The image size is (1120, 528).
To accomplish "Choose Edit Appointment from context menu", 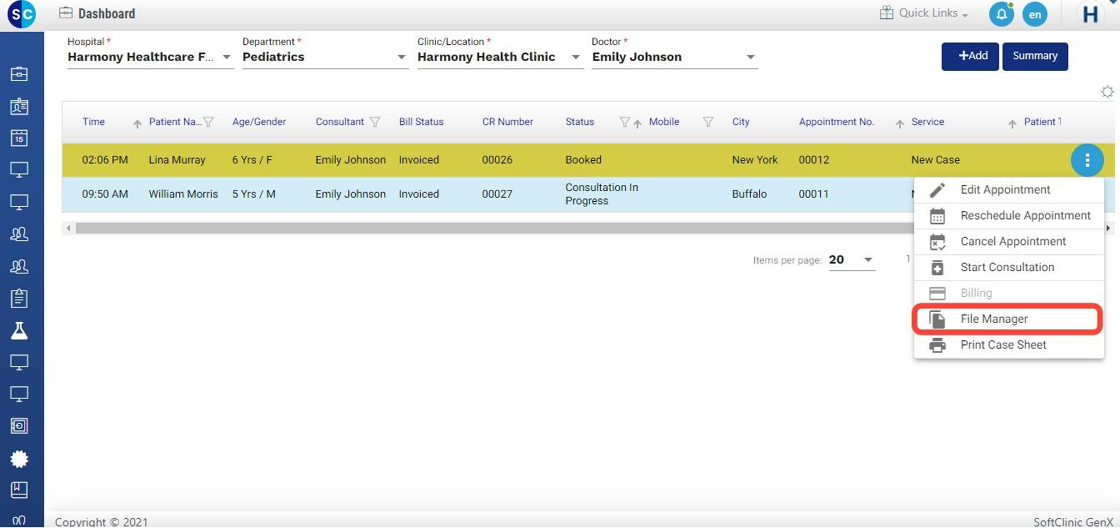I will (1009, 190).
